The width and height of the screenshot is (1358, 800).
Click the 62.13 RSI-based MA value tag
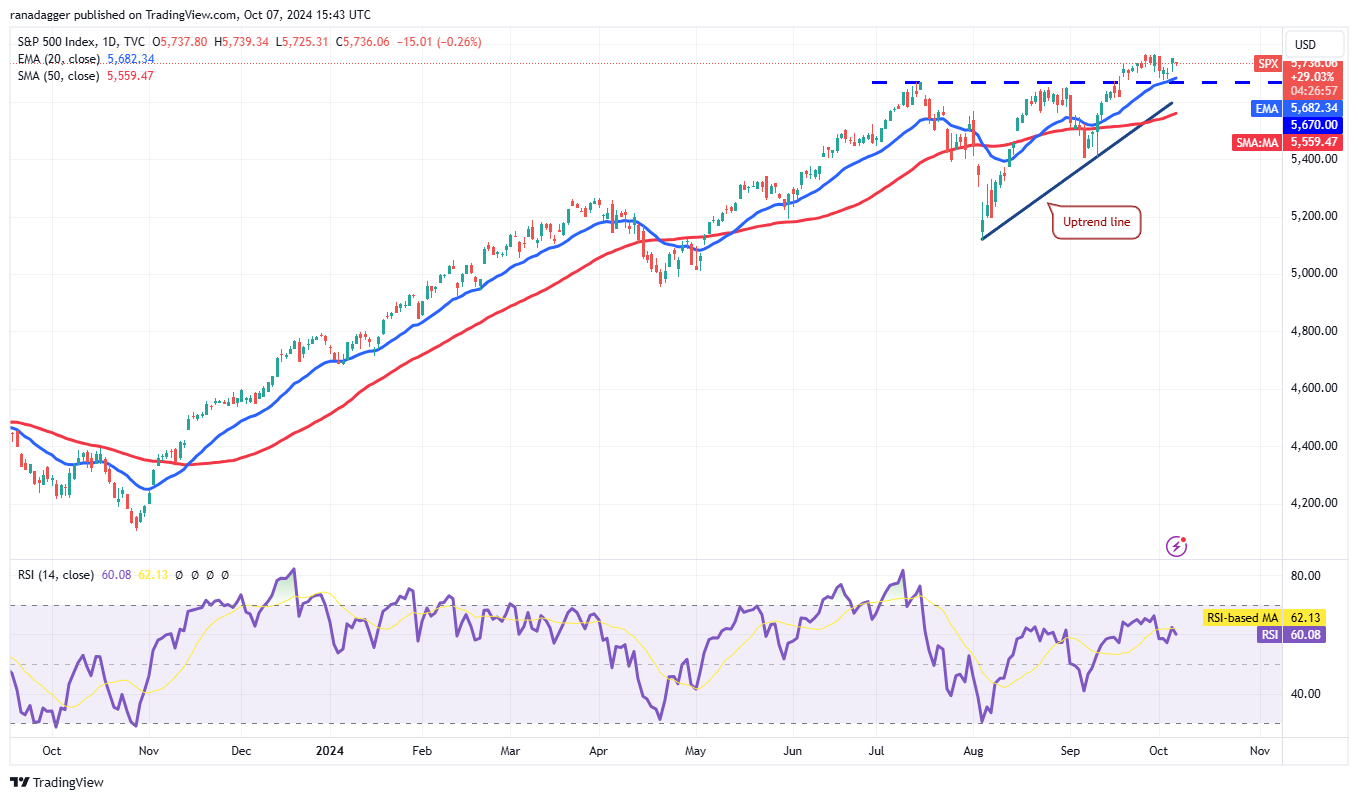click(1305, 618)
